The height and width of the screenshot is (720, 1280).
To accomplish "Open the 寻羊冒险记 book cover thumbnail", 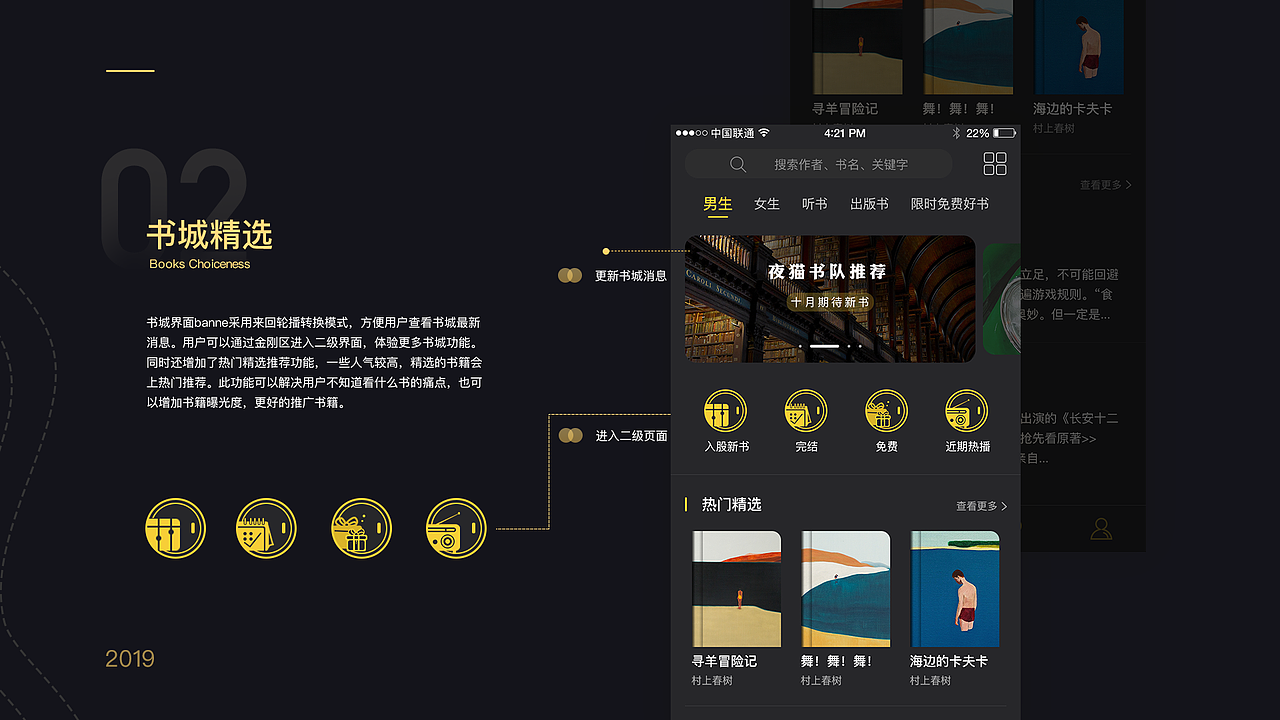I will [736, 589].
